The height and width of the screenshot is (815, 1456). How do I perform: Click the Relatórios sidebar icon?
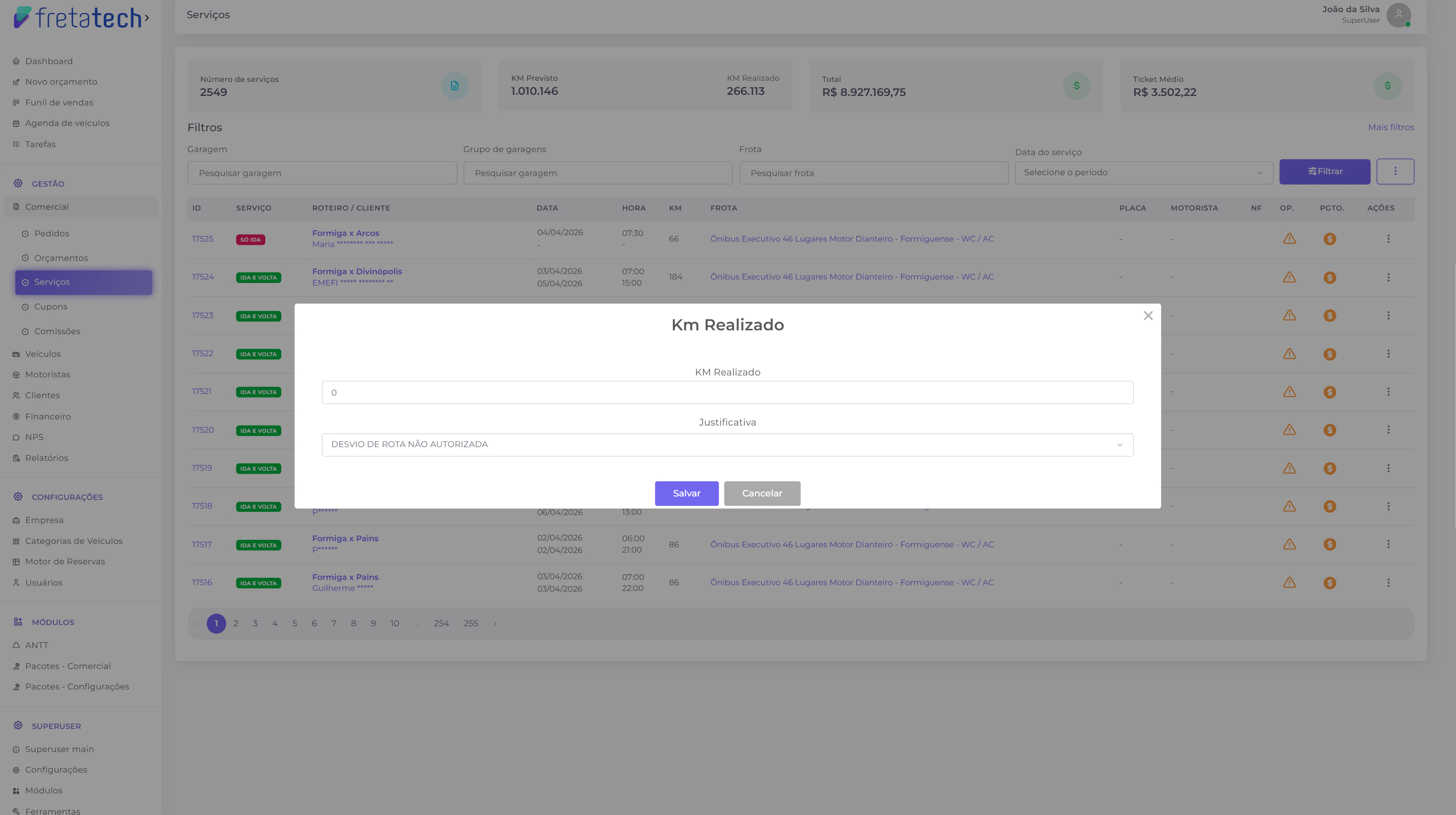(16, 457)
